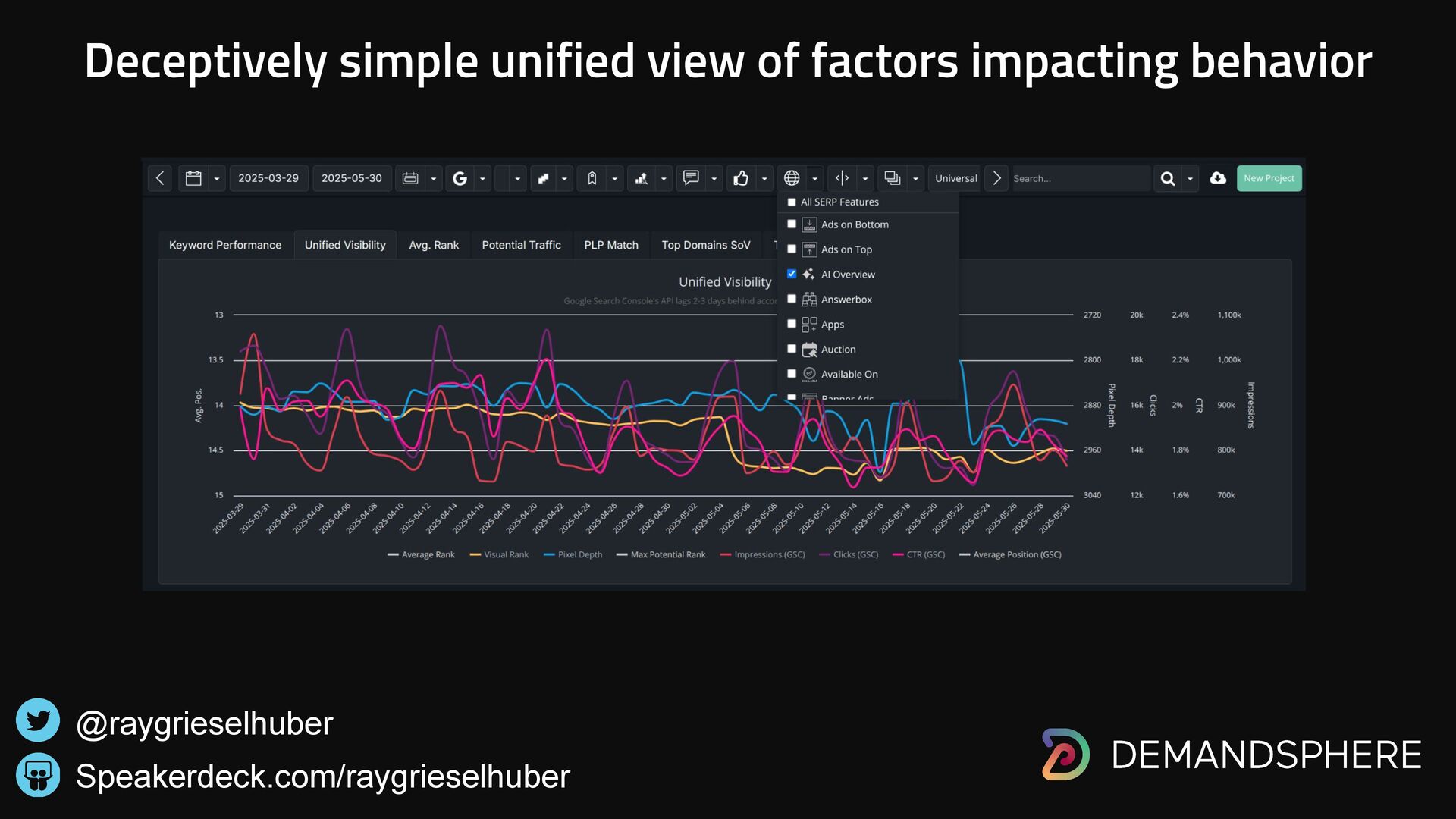Click the Search input field
Screen dimensions: 1456x819
click(x=1080, y=178)
